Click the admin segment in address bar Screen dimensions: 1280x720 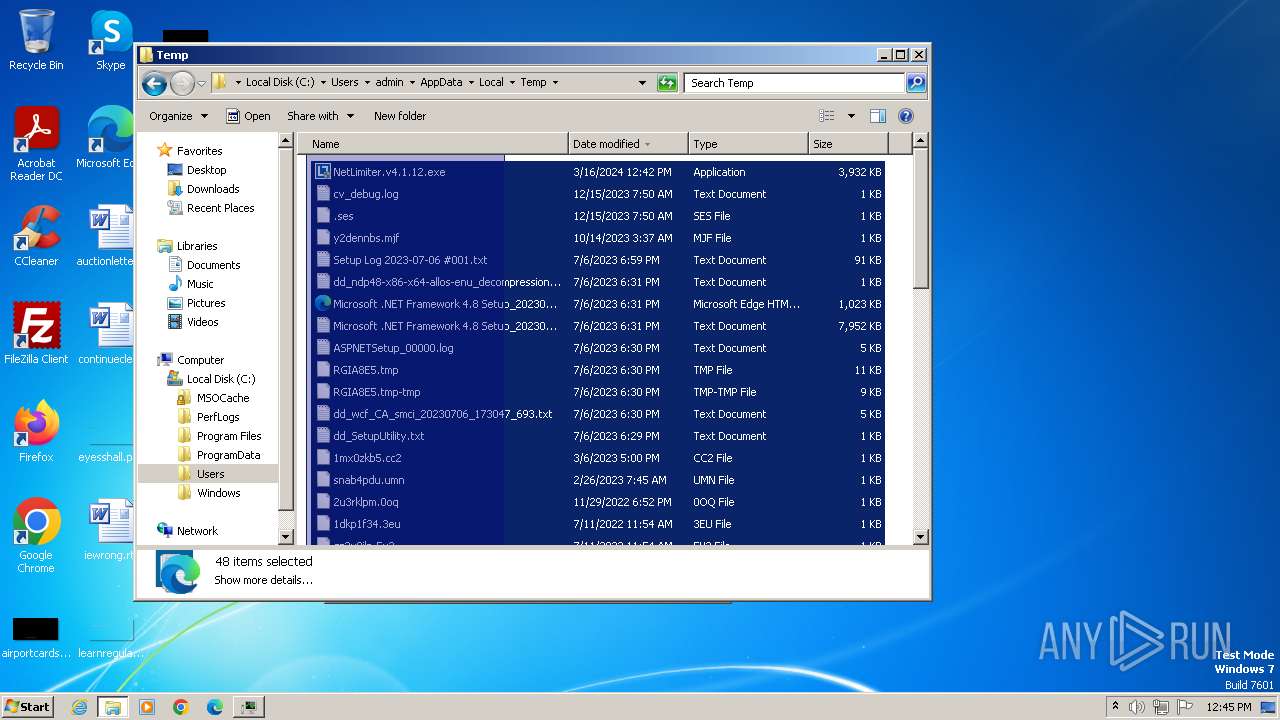point(389,83)
